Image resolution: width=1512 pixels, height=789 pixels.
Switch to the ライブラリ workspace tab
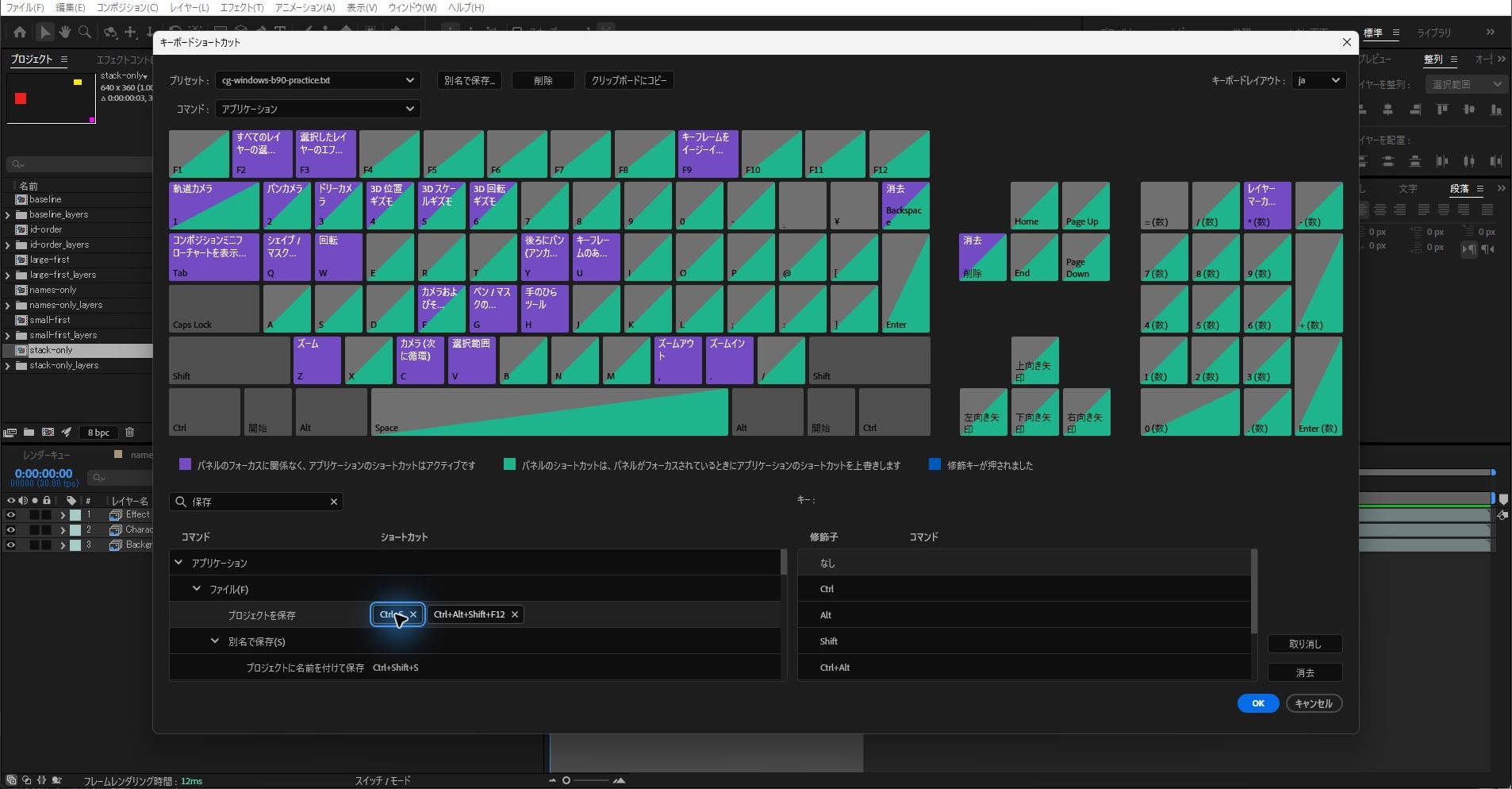1434,33
